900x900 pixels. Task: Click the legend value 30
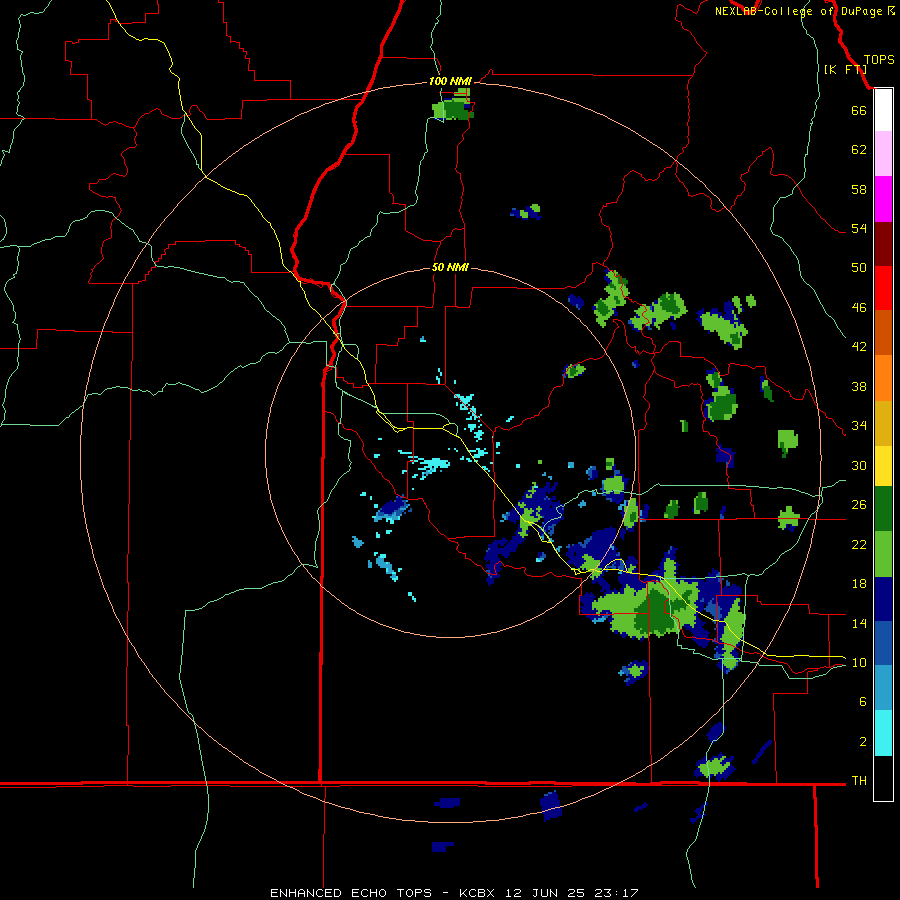859,465
